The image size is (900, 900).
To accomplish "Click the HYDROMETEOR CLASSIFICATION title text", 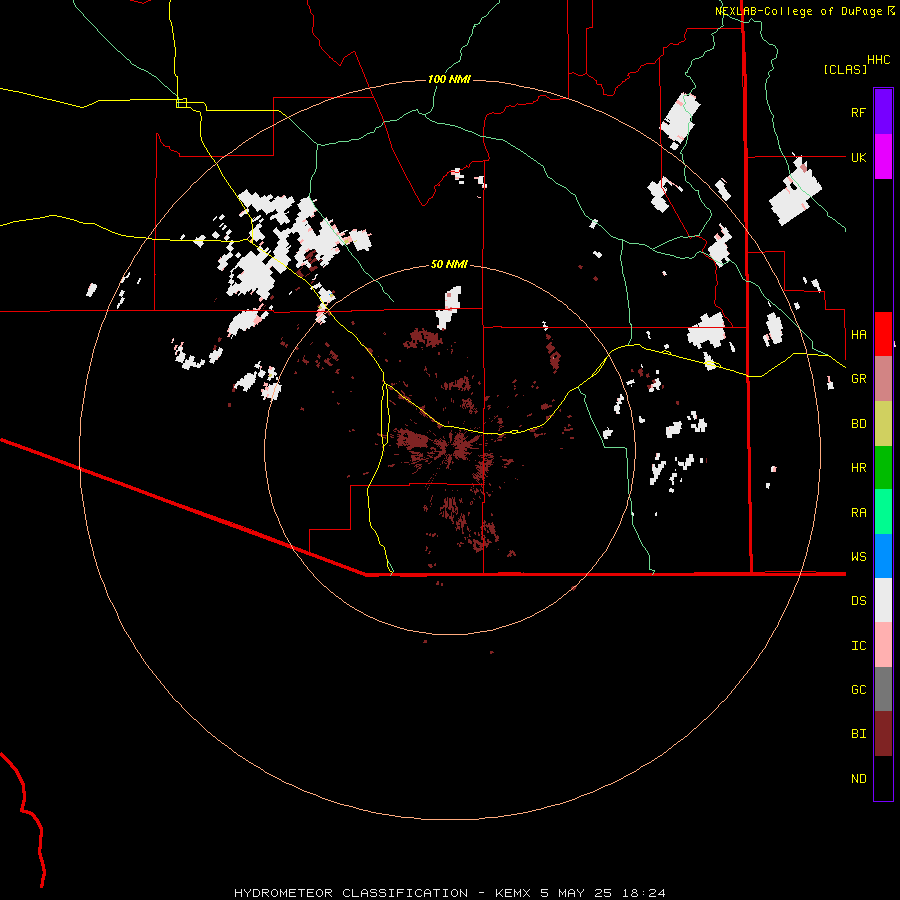I will (351, 893).
